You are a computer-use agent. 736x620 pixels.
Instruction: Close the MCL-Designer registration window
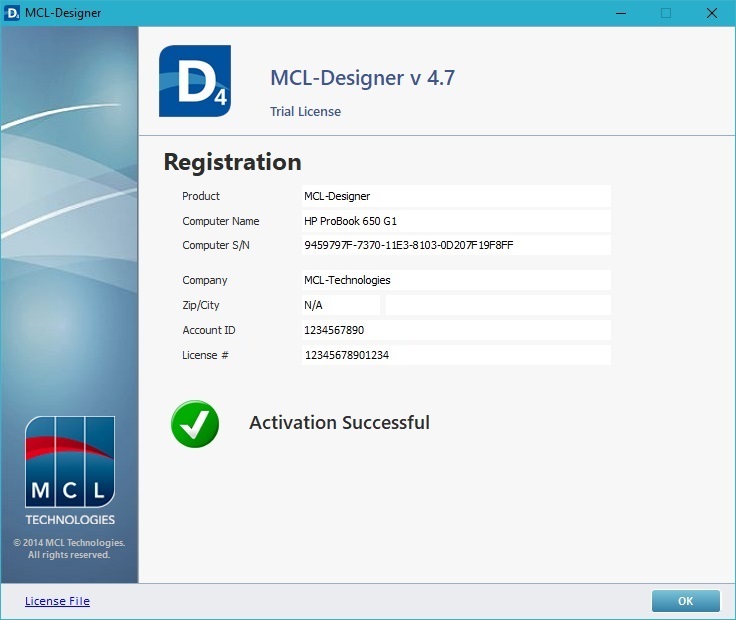[711, 13]
